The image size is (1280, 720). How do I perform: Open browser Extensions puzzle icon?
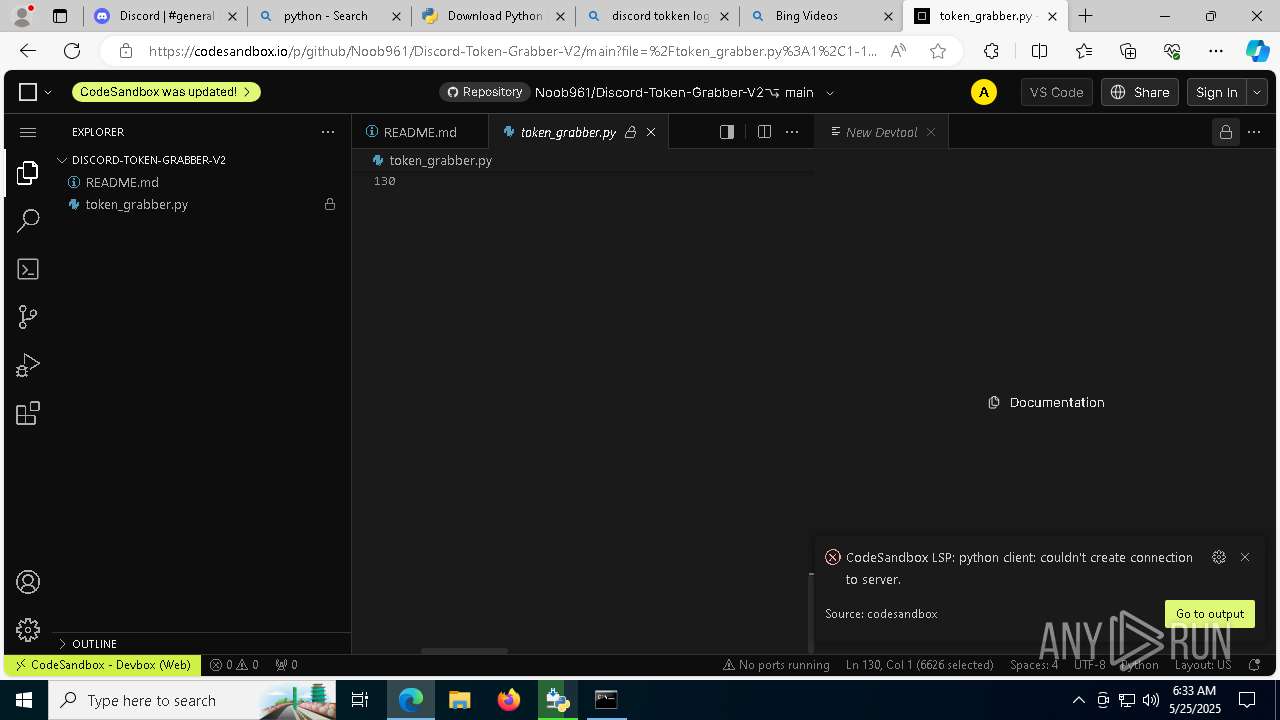[x=991, y=51]
